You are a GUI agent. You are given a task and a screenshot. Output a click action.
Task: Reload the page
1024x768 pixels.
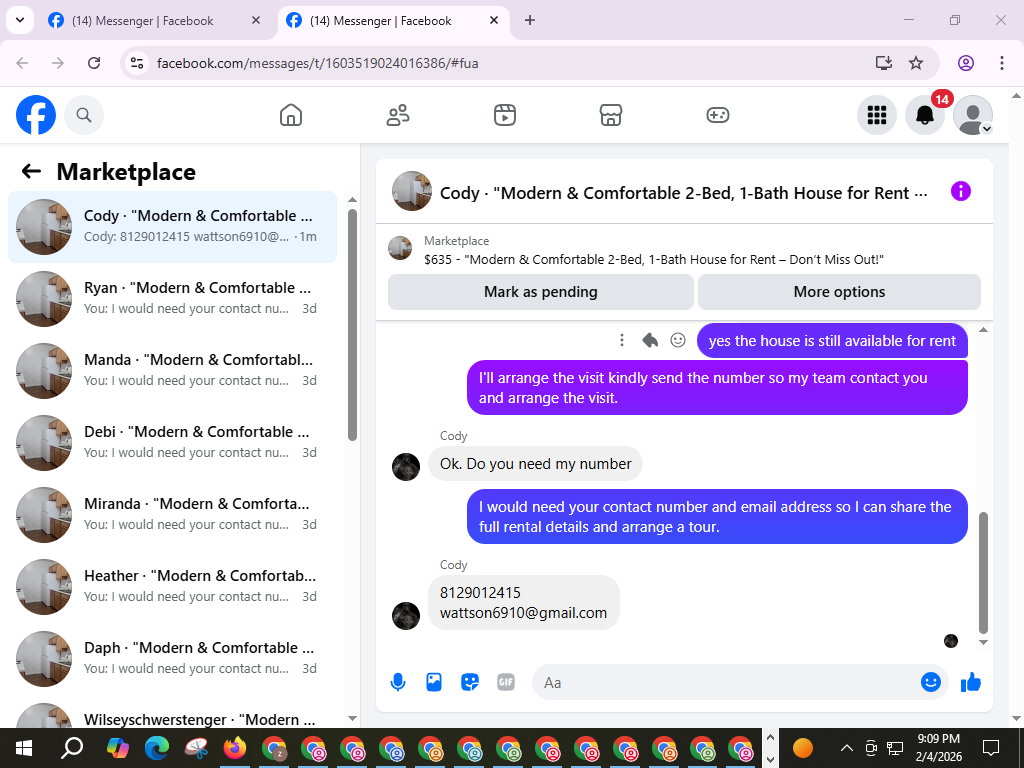(x=94, y=63)
